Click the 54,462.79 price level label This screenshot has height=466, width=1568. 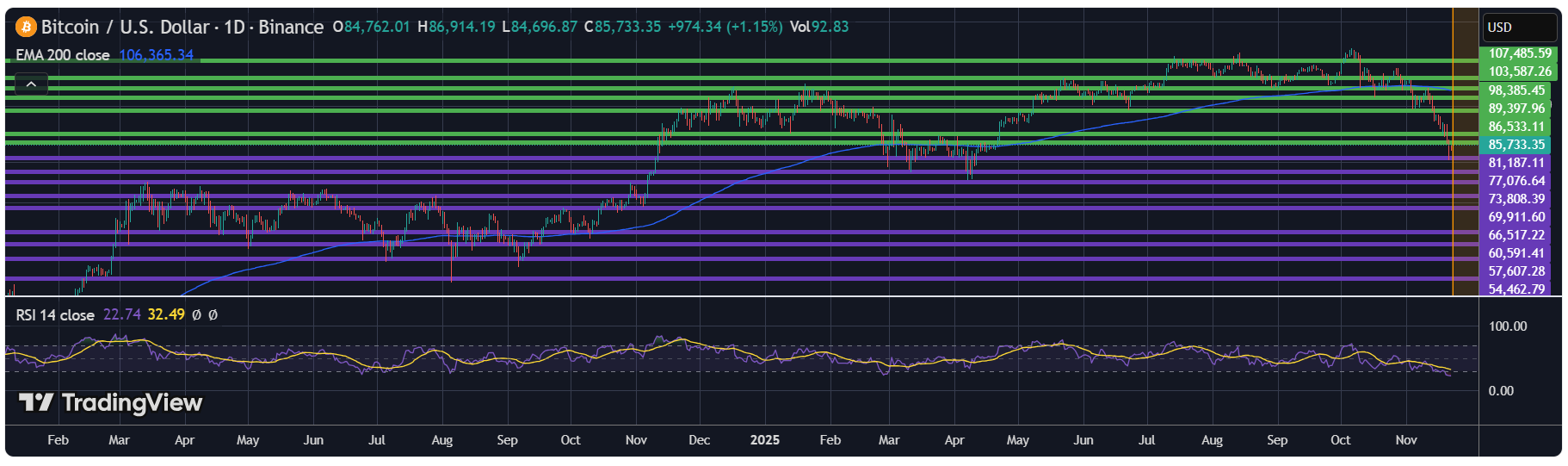tap(1516, 289)
